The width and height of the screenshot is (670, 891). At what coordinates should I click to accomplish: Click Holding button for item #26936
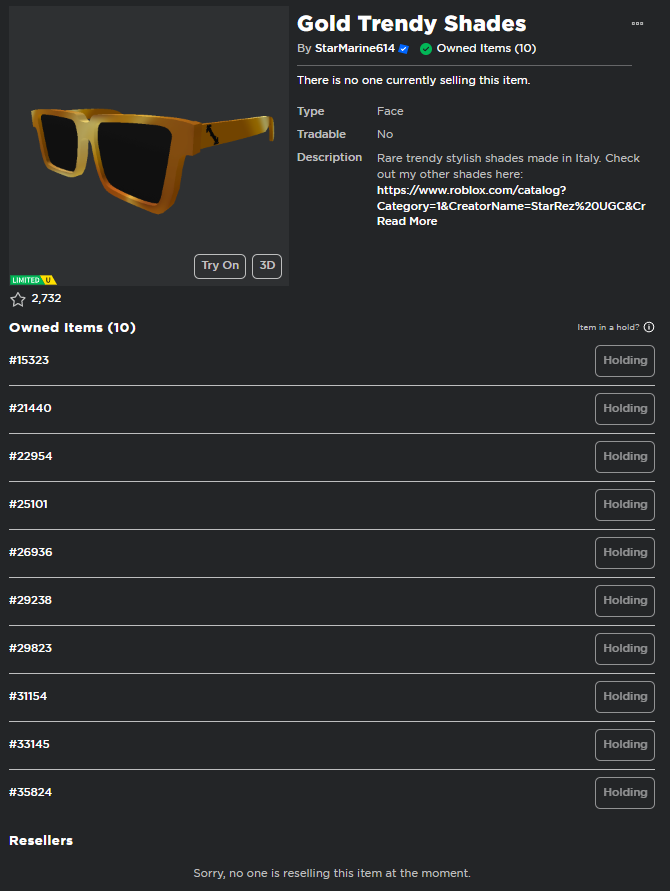pyautogui.click(x=625, y=553)
